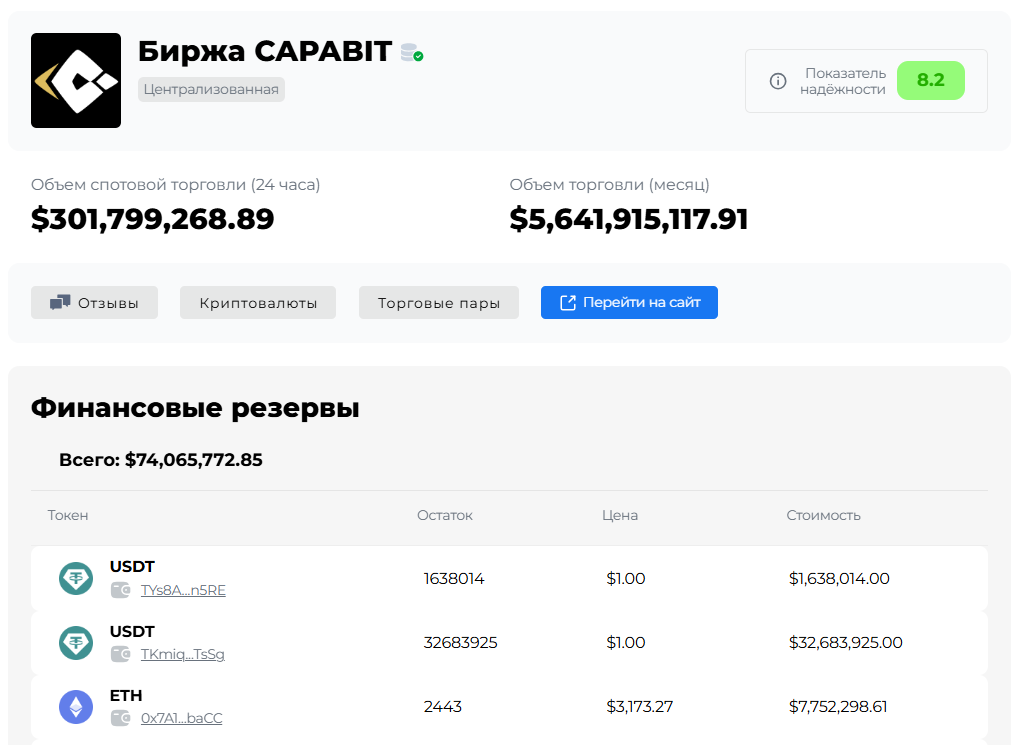The width and height of the screenshot is (1027, 745).
Task: Open wallet address TKmiq...TsSg
Action: click(183, 655)
